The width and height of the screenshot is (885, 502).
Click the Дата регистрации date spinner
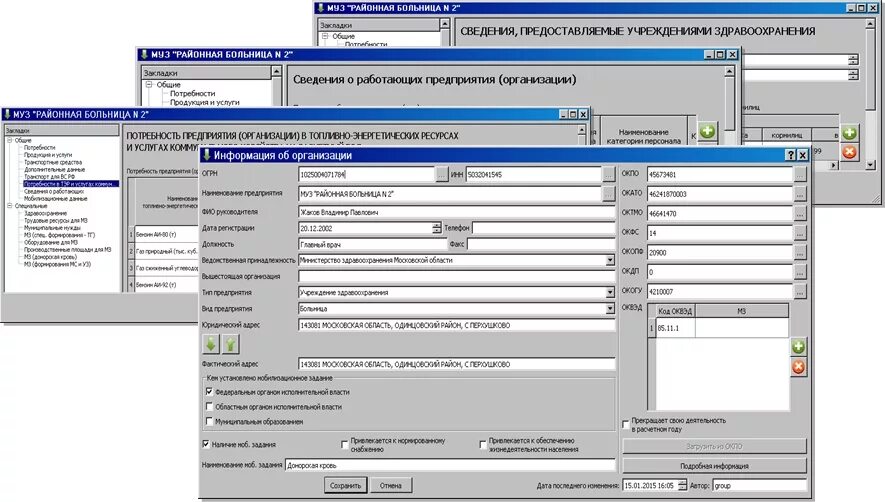[436, 228]
